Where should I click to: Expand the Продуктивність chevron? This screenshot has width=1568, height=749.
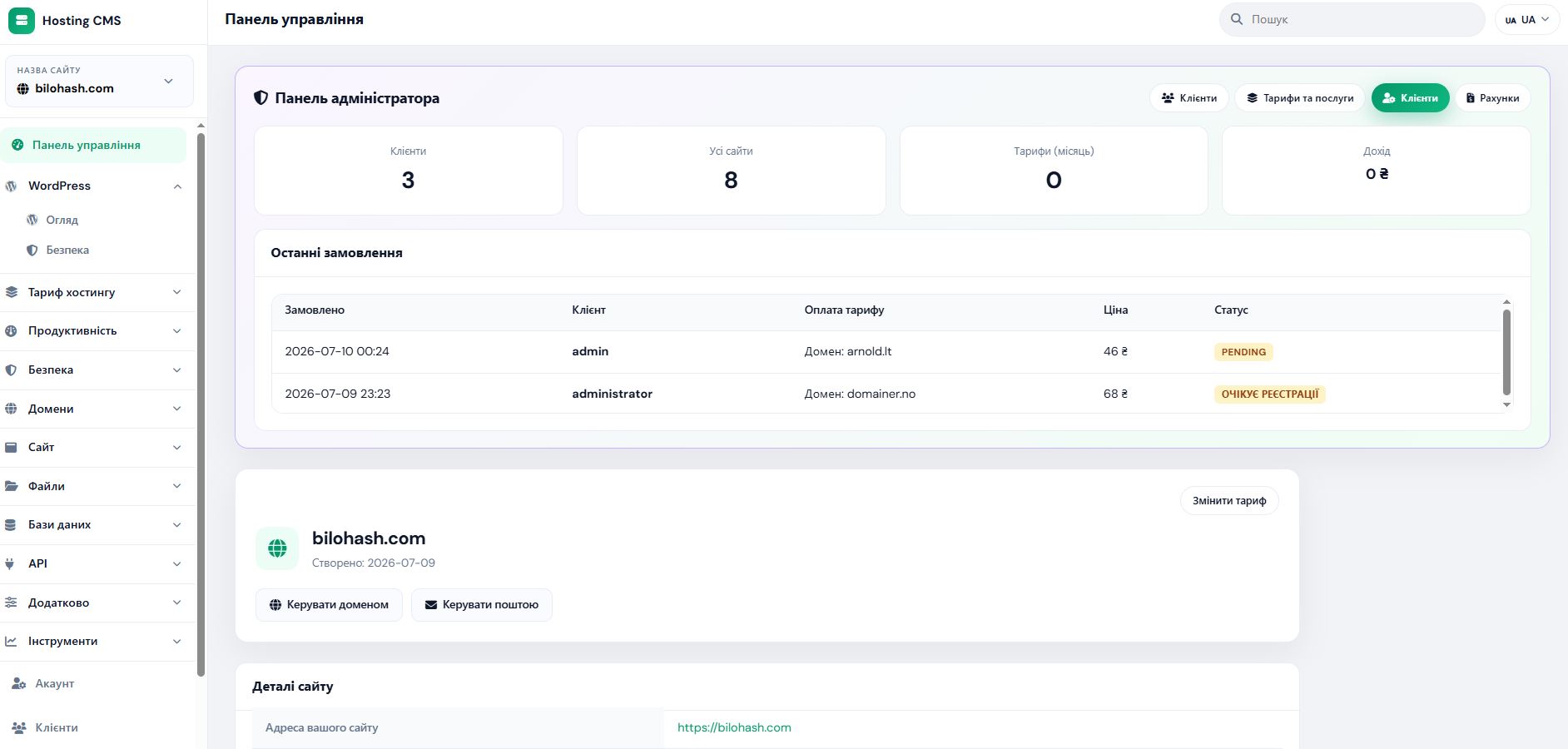click(176, 330)
